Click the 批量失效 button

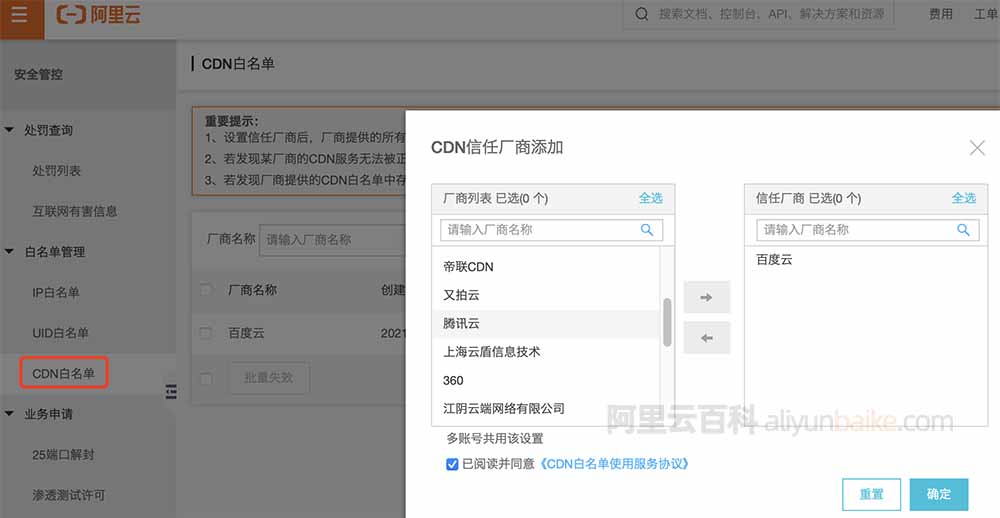click(x=268, y=378)
